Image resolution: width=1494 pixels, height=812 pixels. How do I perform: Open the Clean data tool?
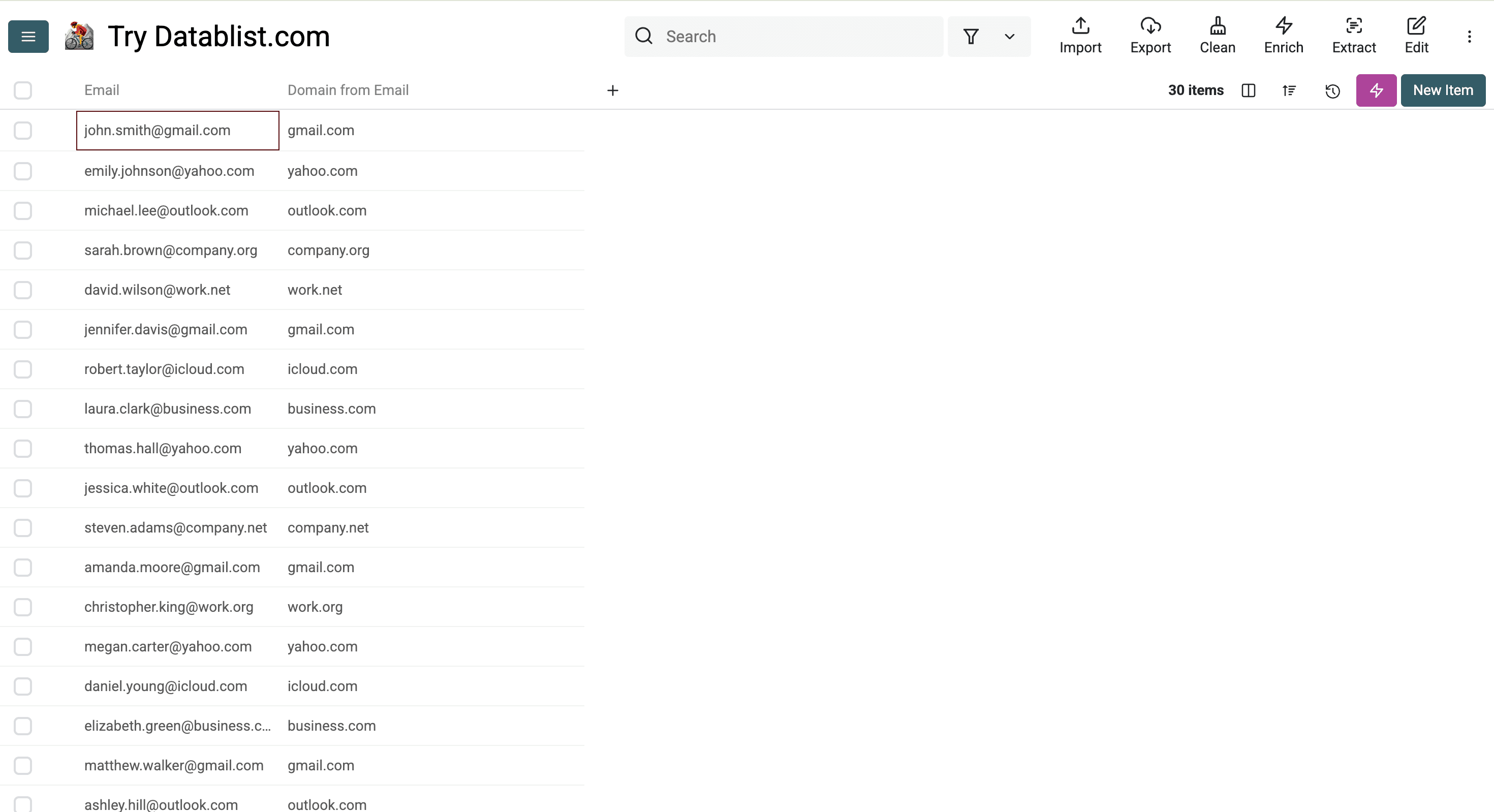[x=1218, y=36]
